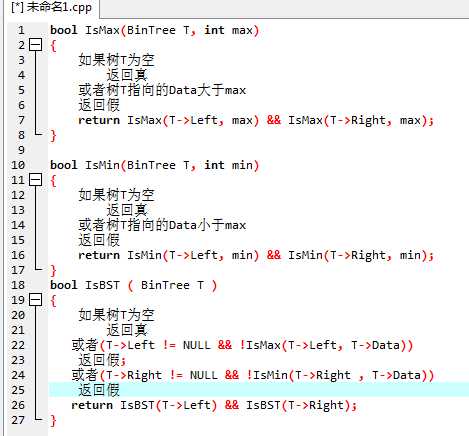The height and width of the screenshot is (436, 469).
Task: Click the text '或者树T指向的Data大于max'
Action: (x=162, y=90)
